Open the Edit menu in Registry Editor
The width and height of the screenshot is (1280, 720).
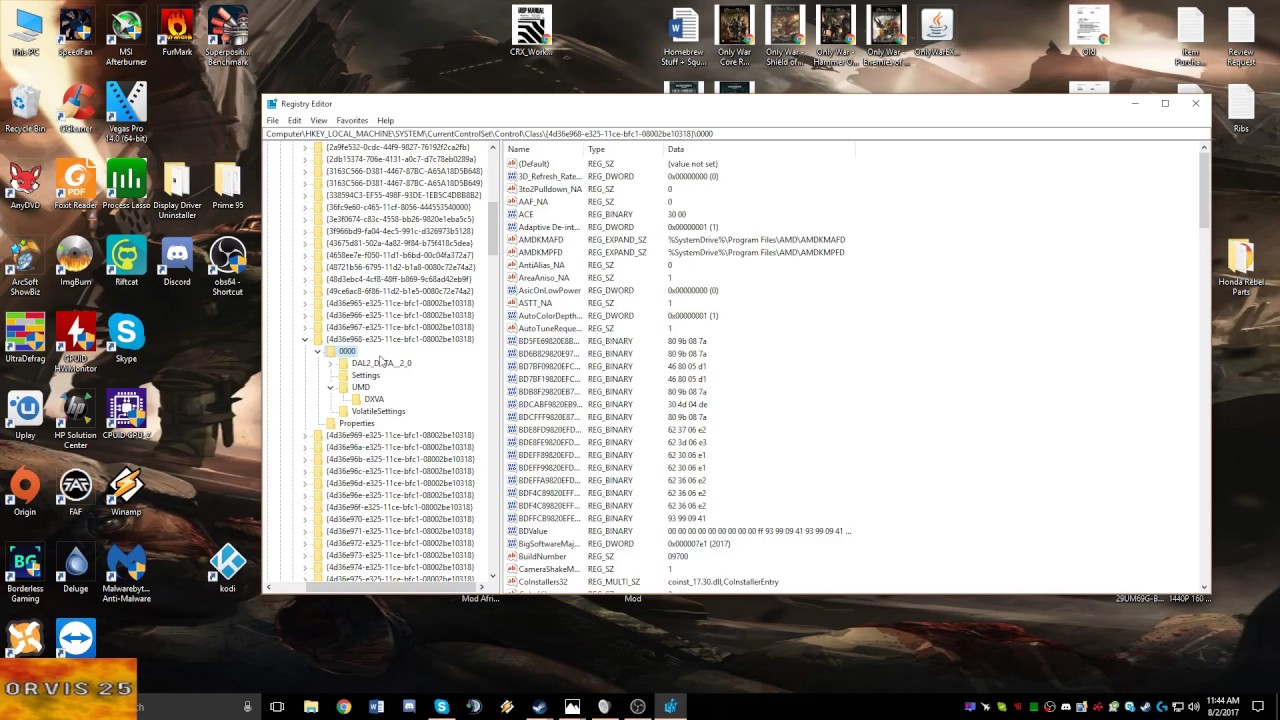294,119
